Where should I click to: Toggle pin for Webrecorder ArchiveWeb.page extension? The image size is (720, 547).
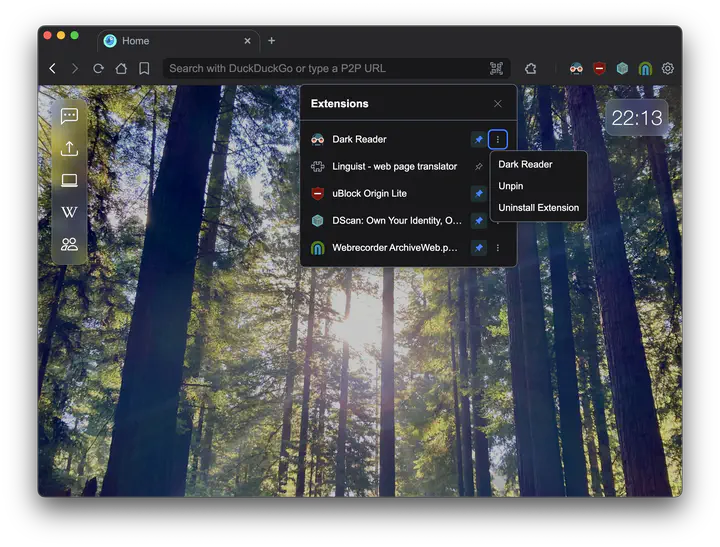pos(479,247)
